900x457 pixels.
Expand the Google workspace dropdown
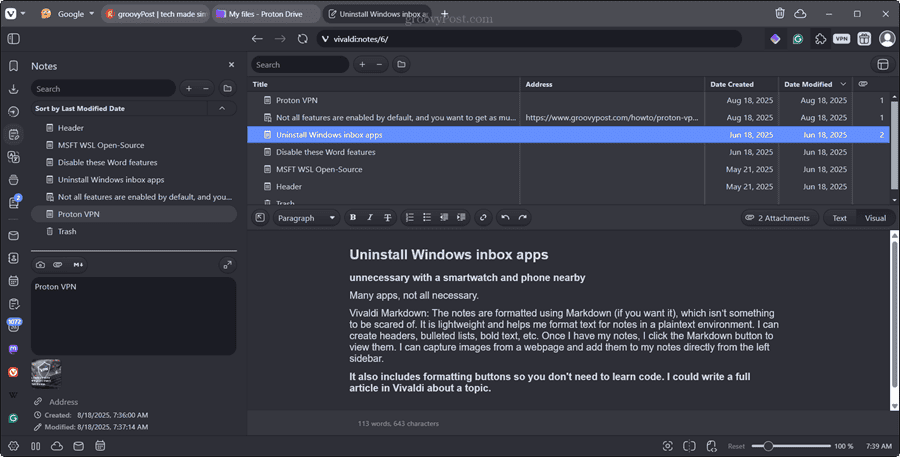91,14
